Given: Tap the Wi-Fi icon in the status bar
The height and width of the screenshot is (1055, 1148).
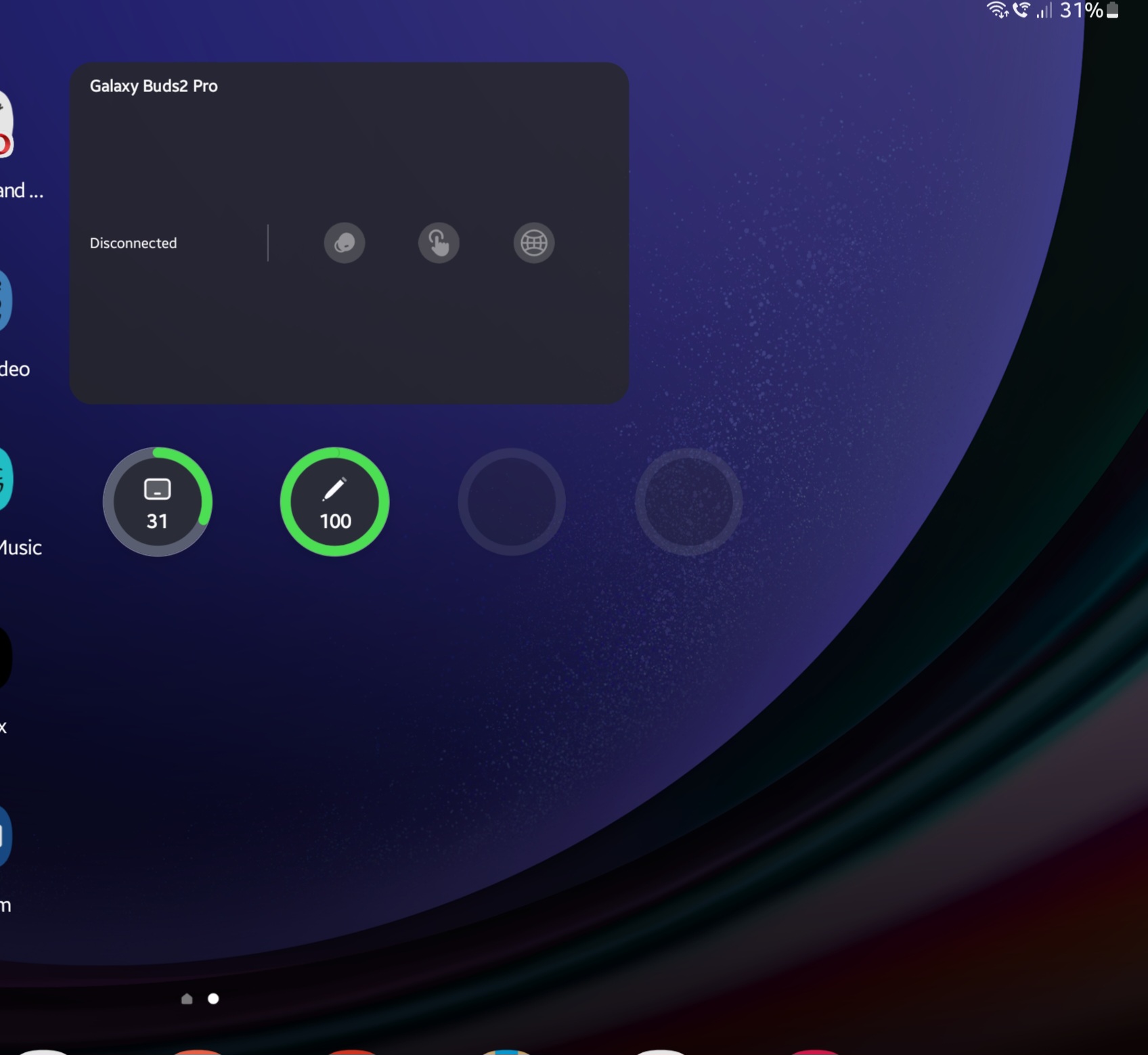Looking at the screenshot, I should tap(998, 11).
